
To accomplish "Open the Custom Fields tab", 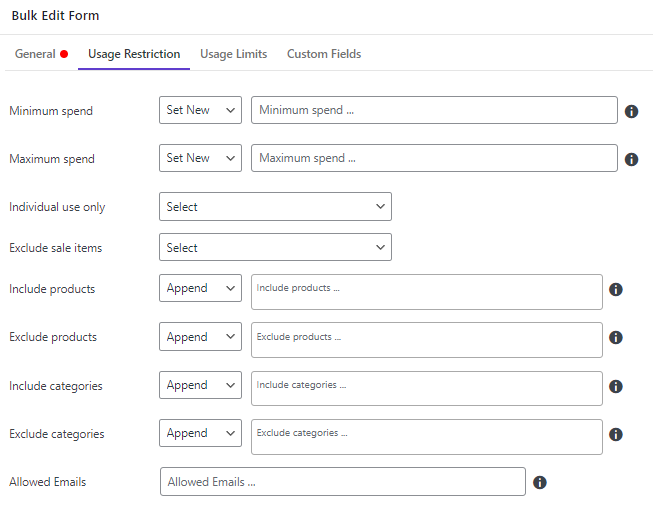I will pos(324,54).
